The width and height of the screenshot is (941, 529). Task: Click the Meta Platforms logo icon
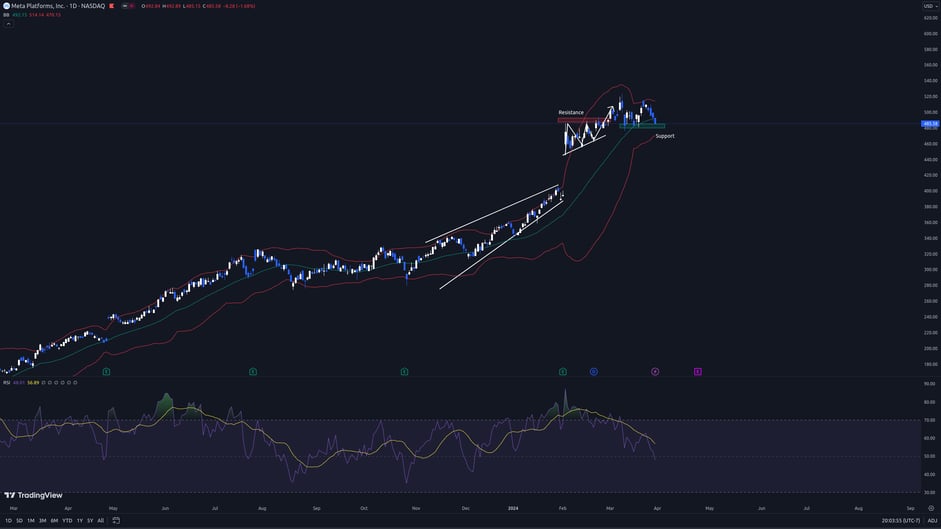pyautogui.click(x=7, y=6)
